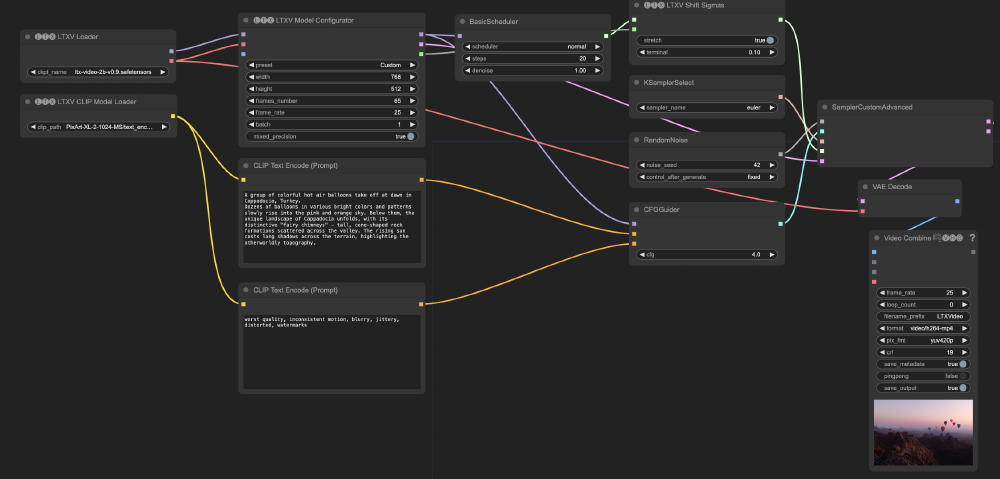Click the KSamplerSelect node collapse dot
Image resolution: width=1000 pixels, height=479 pixels.
(x=637, y=82)
